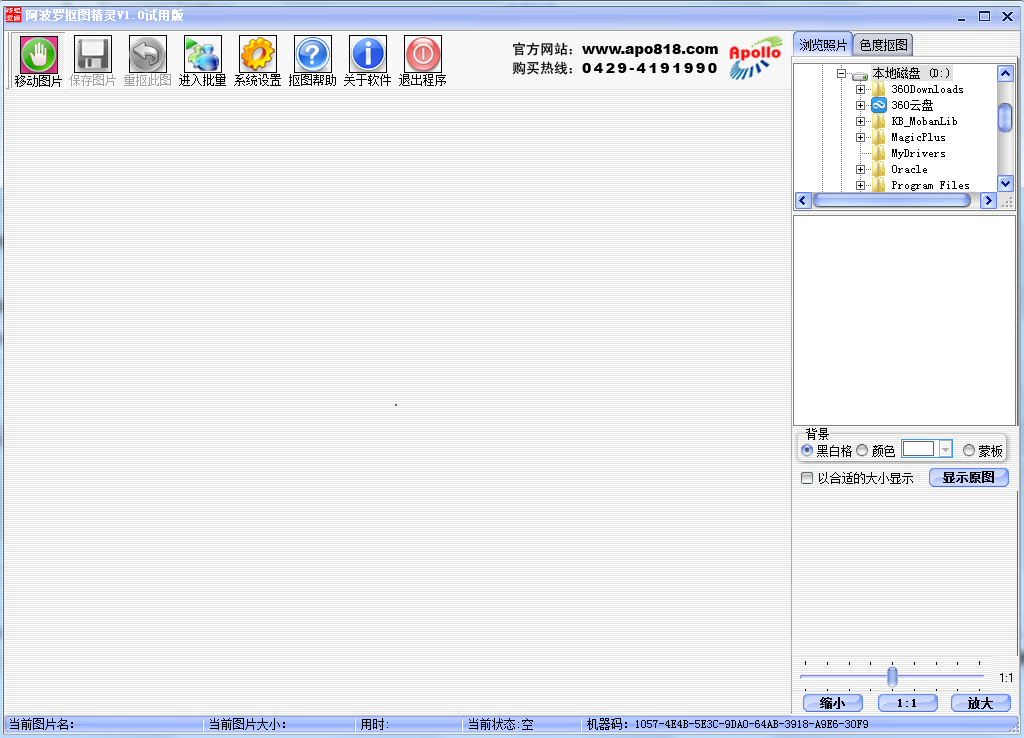The image size is (1024, 738).
Task: Expand the MagicPlus folder node
Action: 861,137
